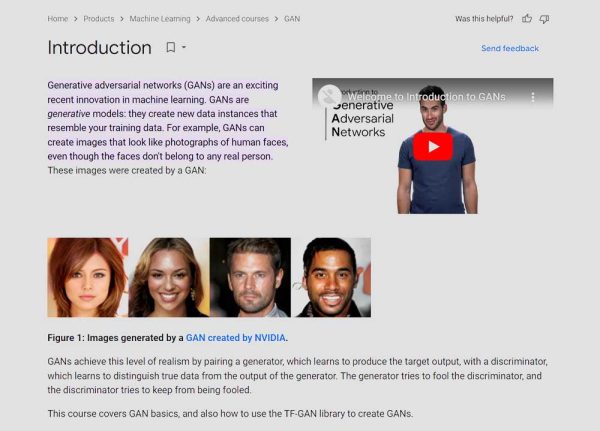The width and height of the screenshot is (600, 431).
Task: Click the red-haired woman face image
Action: point(88,277)
